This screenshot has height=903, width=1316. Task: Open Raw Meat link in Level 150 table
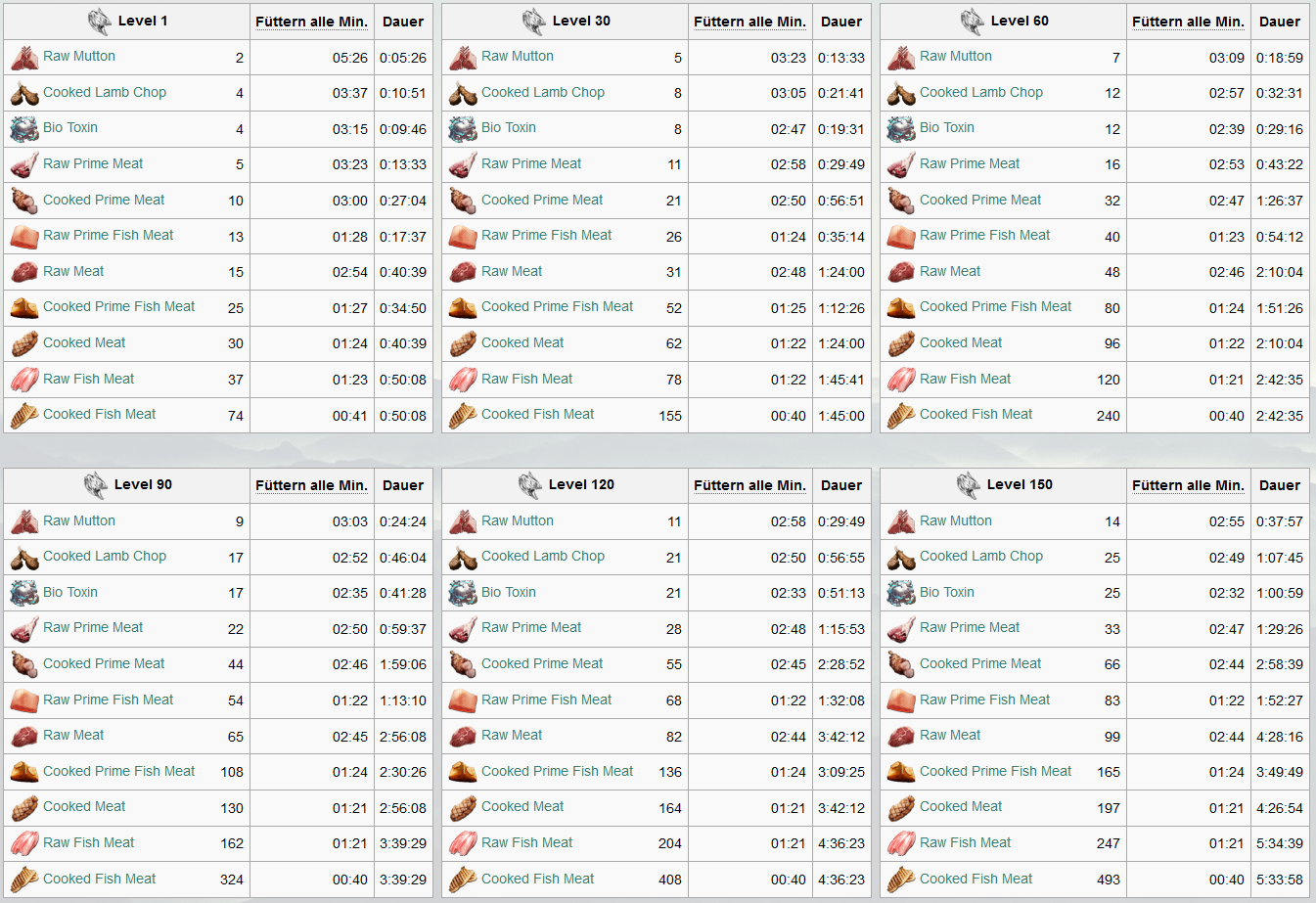(x=950, y=735)
